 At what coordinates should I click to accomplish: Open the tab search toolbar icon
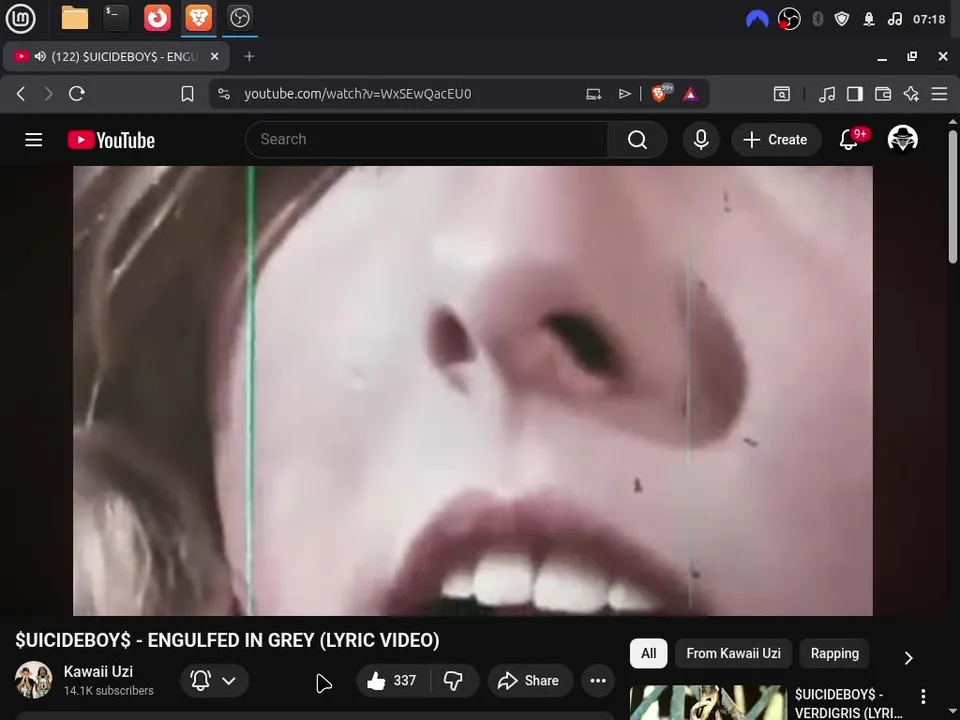pyautogui.click(x=782, y=94)
